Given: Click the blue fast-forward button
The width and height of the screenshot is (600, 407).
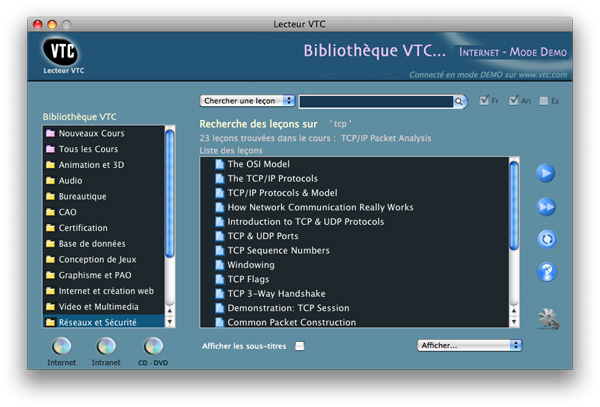Looking at the screenshot, I should [x=546, y=207].
